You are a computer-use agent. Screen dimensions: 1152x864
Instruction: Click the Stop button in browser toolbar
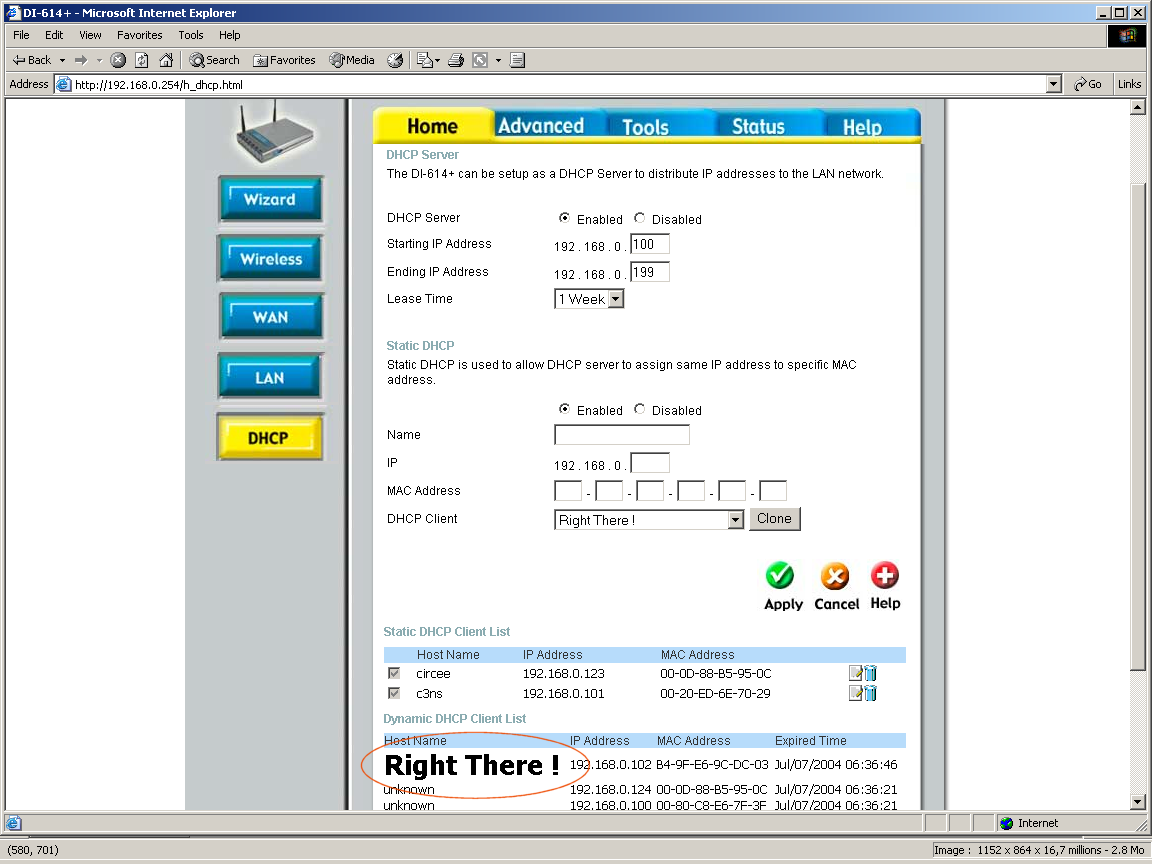[x=118, y=60]
